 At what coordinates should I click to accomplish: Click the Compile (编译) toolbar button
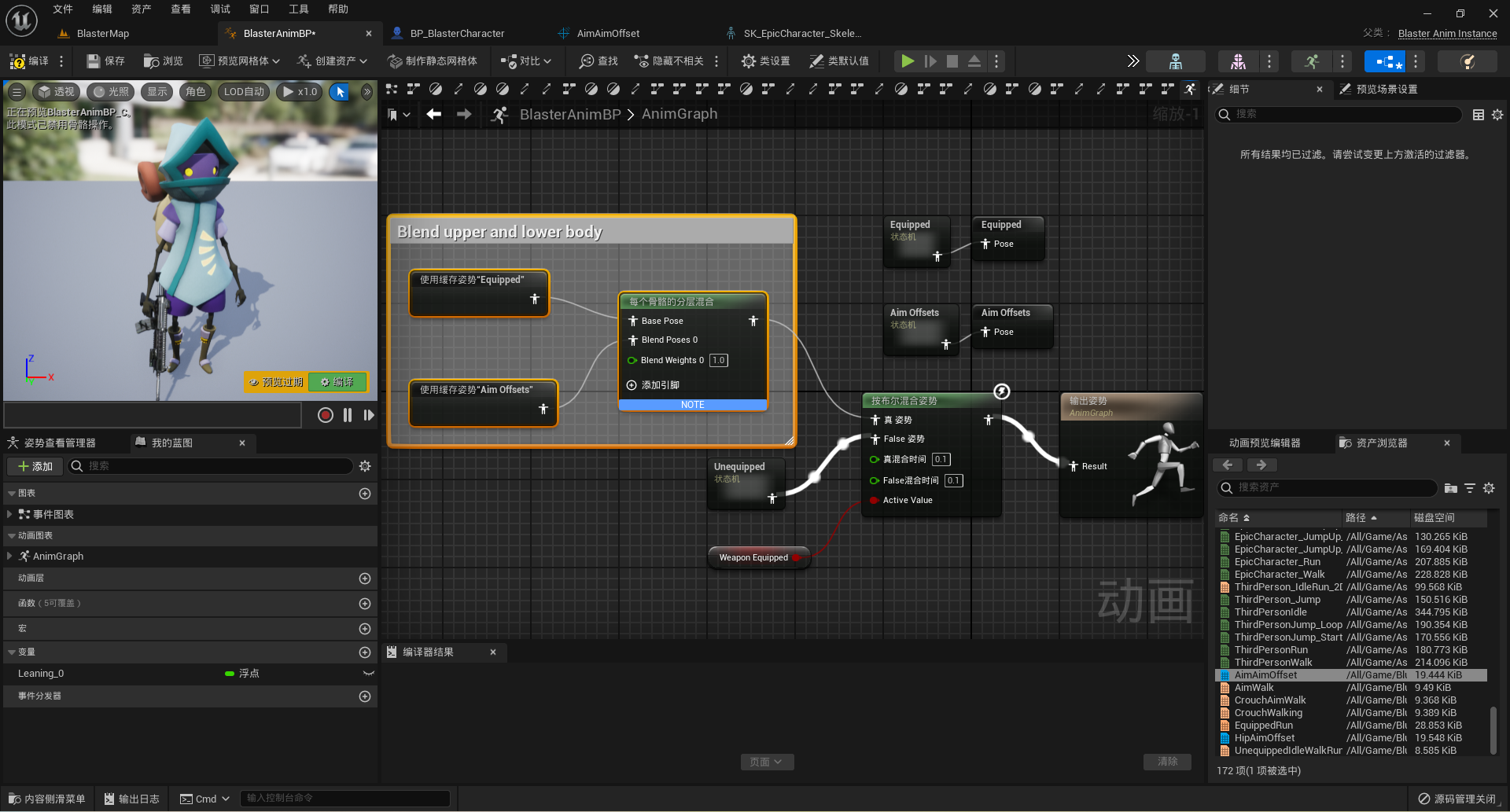point(29,61)
